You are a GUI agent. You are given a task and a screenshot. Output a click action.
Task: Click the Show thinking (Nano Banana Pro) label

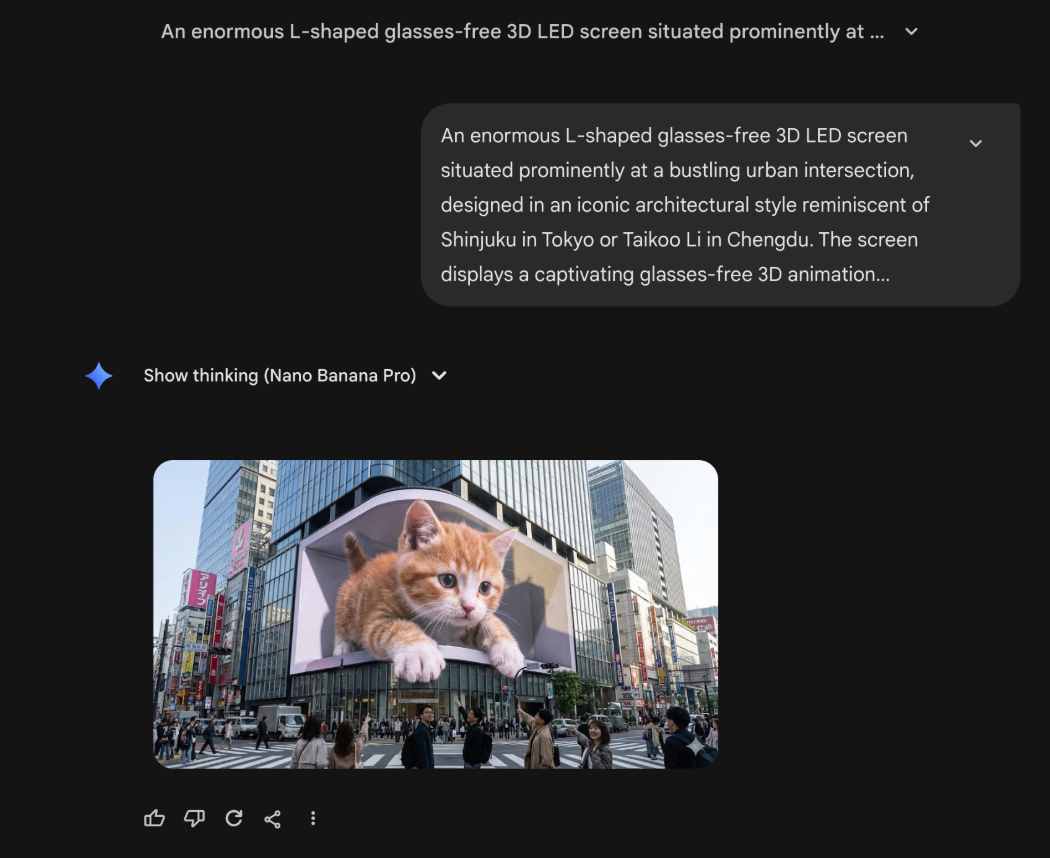tap(279, 376)
